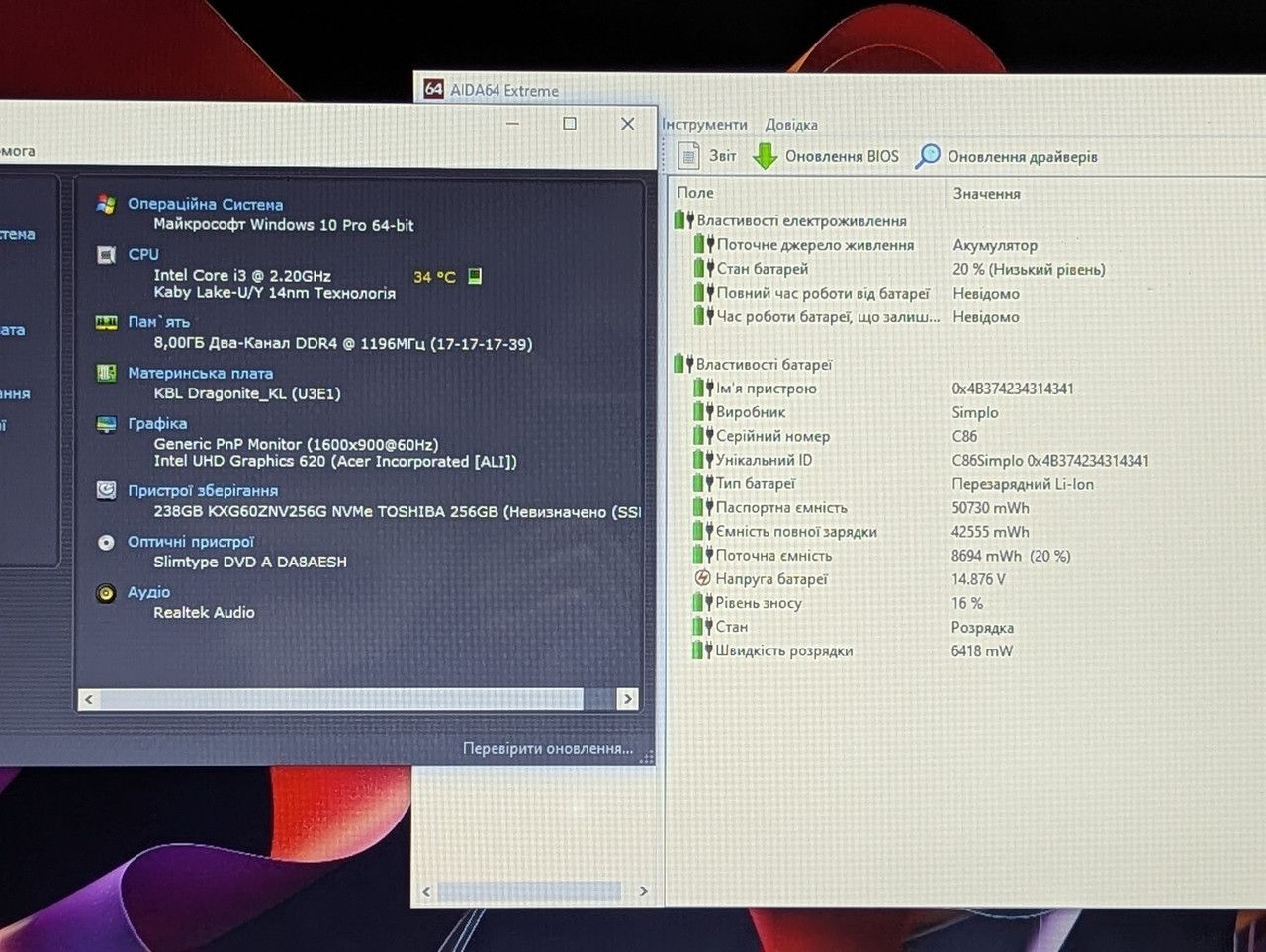1266x952 pixels.
Task: Open the Пристрої зберігання section link
Action: click(x=203, y=490)
